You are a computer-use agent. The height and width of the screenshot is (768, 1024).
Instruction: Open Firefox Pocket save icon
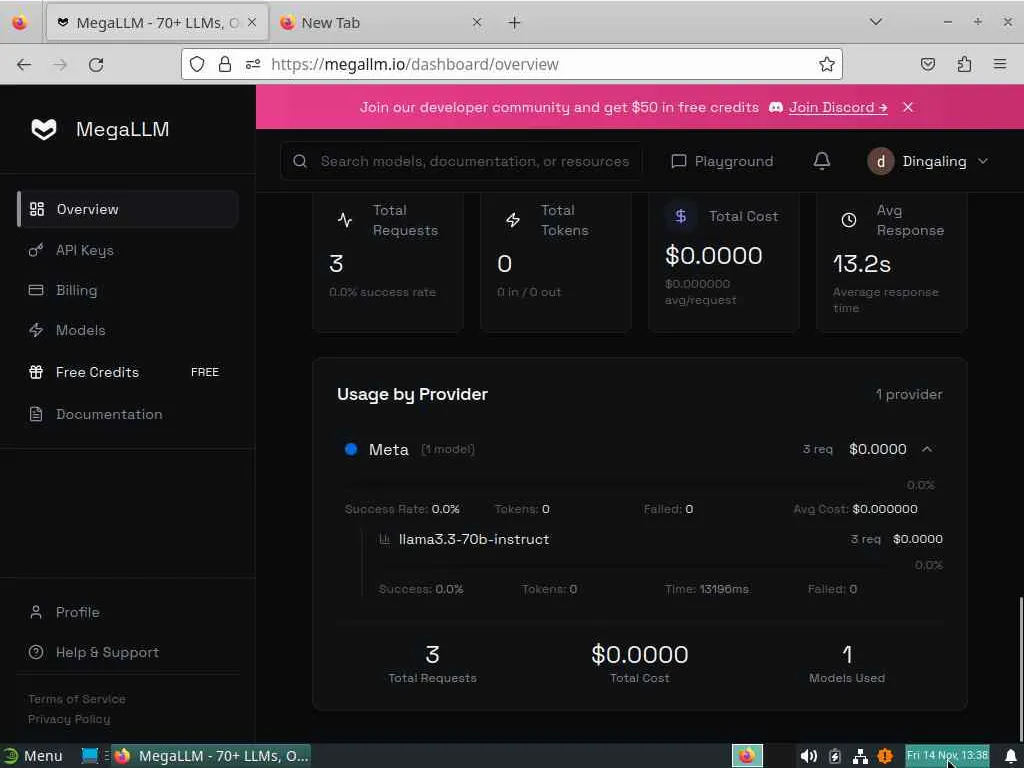pyautogui.click(x=928, y=64)
